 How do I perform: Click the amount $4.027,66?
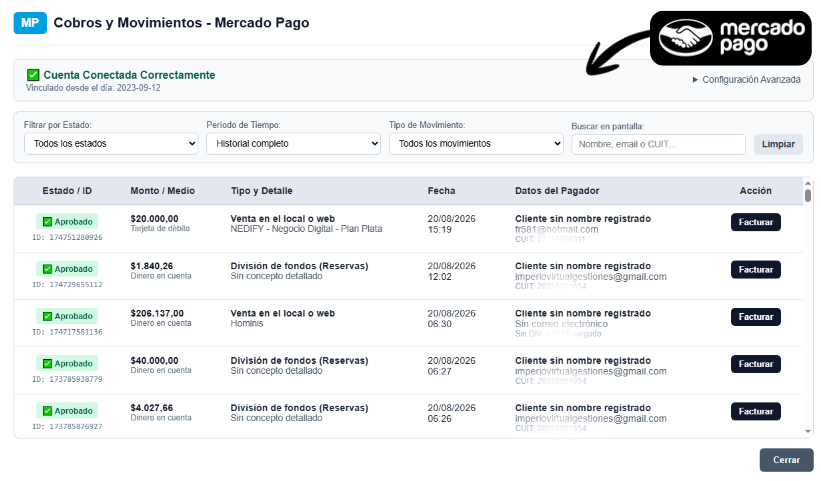pyautogui.click(x=152, y=408)
